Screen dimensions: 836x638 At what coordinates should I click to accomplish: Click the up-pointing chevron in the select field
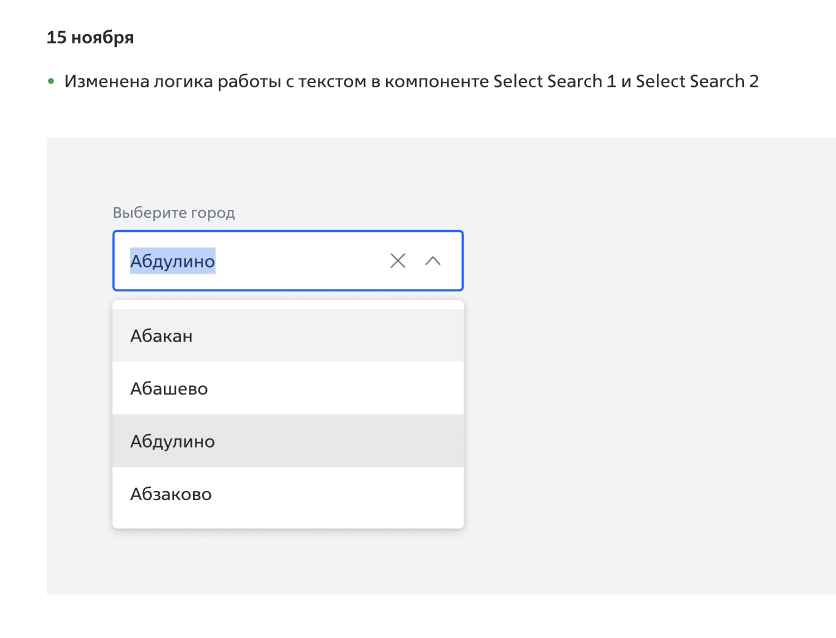(x=433, y=260)
